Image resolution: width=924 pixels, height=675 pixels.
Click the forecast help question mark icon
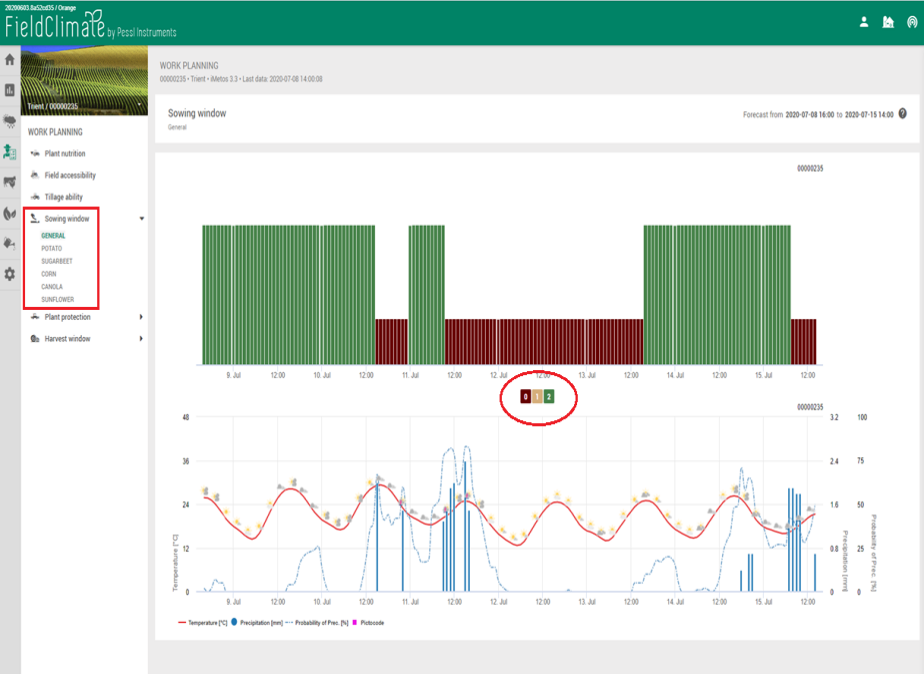tap(903, 114)
